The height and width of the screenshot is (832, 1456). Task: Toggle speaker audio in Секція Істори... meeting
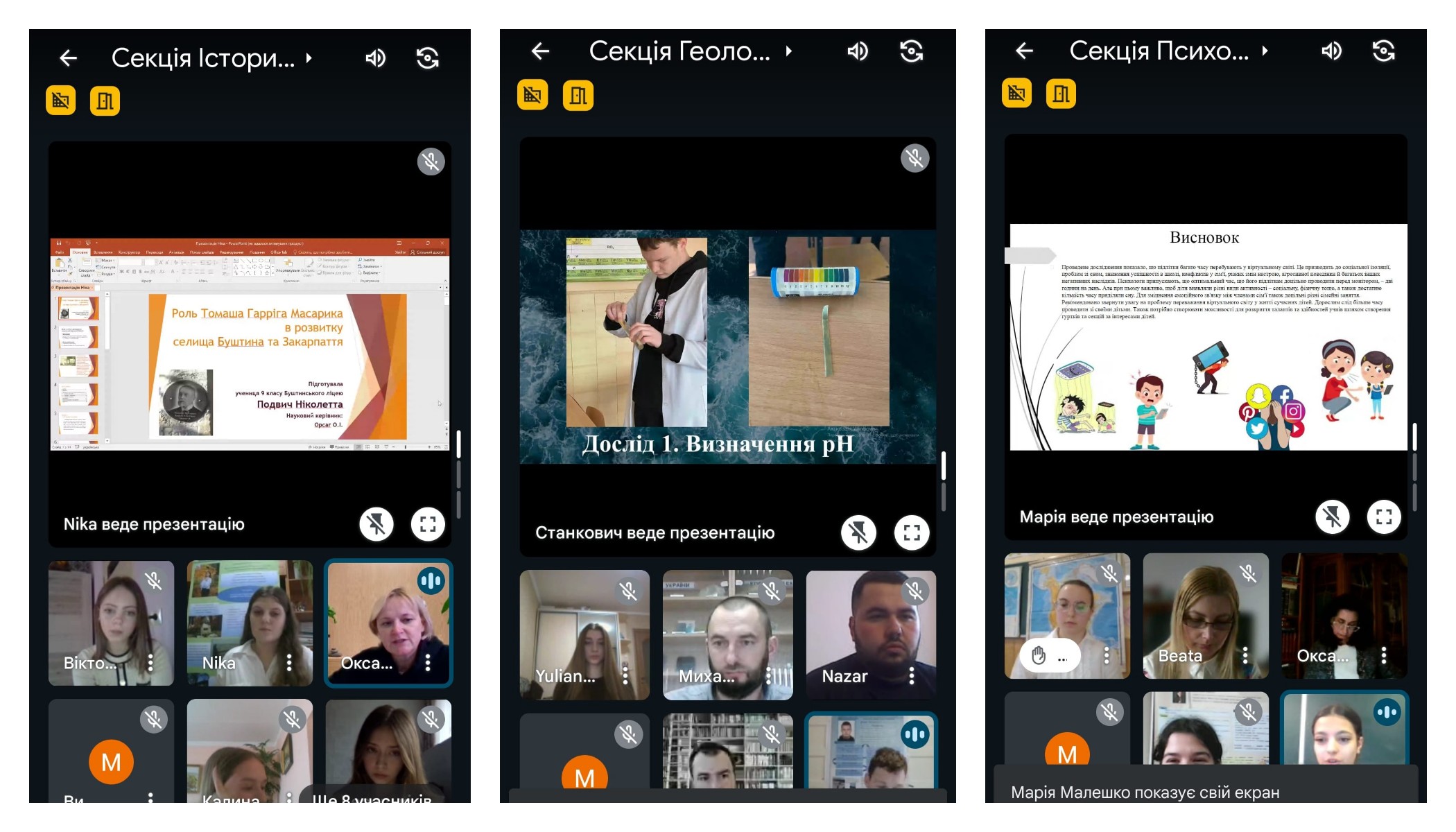pos(375,58)
